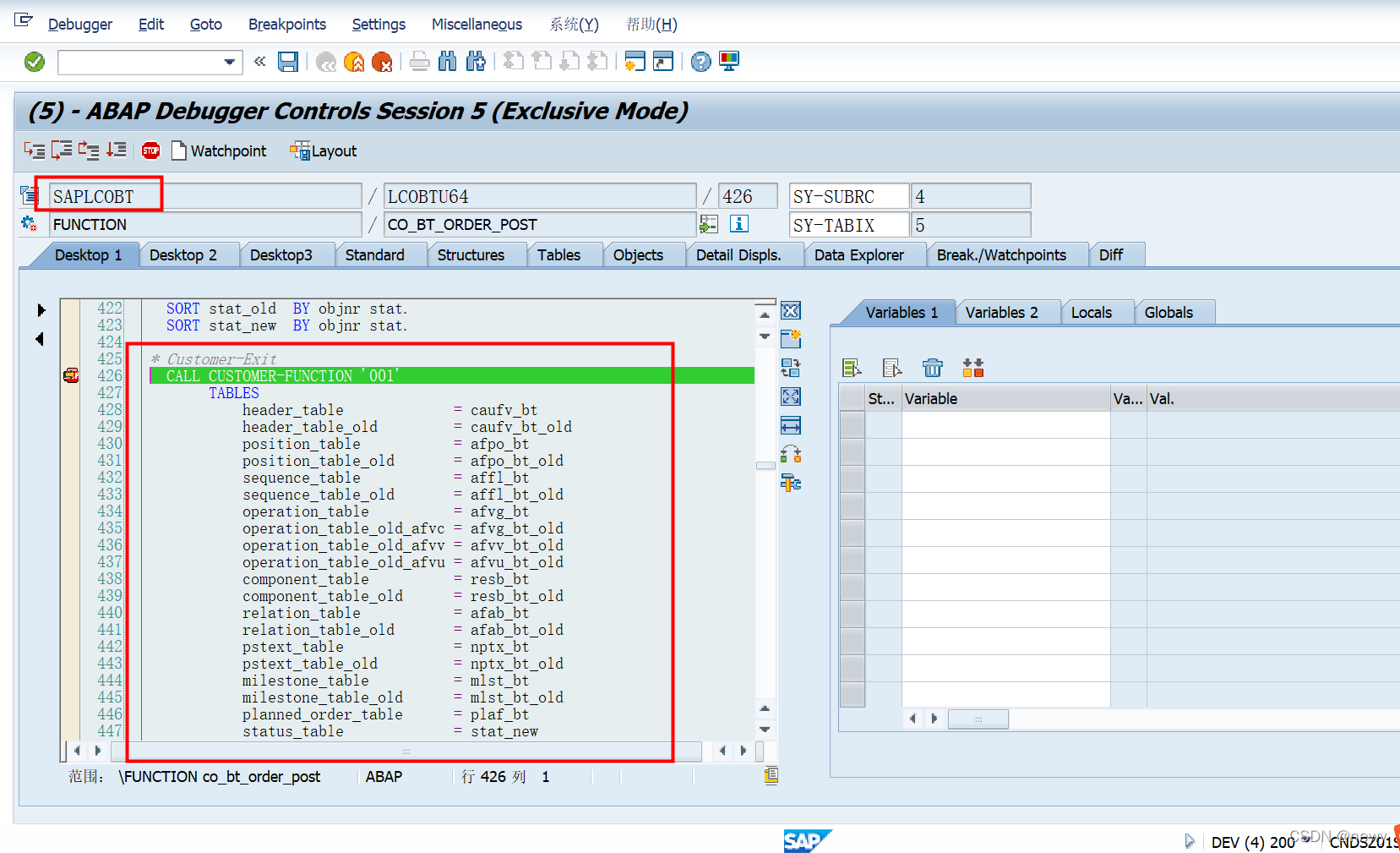The image size is (1400, 853).
Task: Switch to the Detail Displs. tab
Action: point(738,255)
